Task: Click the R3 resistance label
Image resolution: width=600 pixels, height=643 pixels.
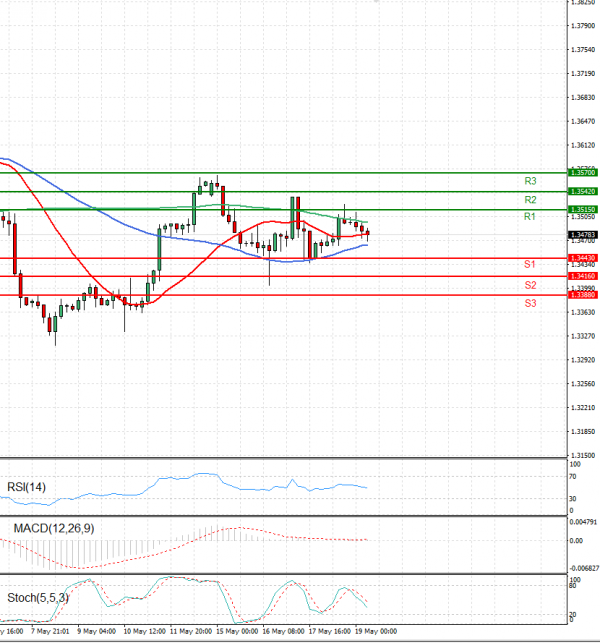Action: [x=530, y=181]
